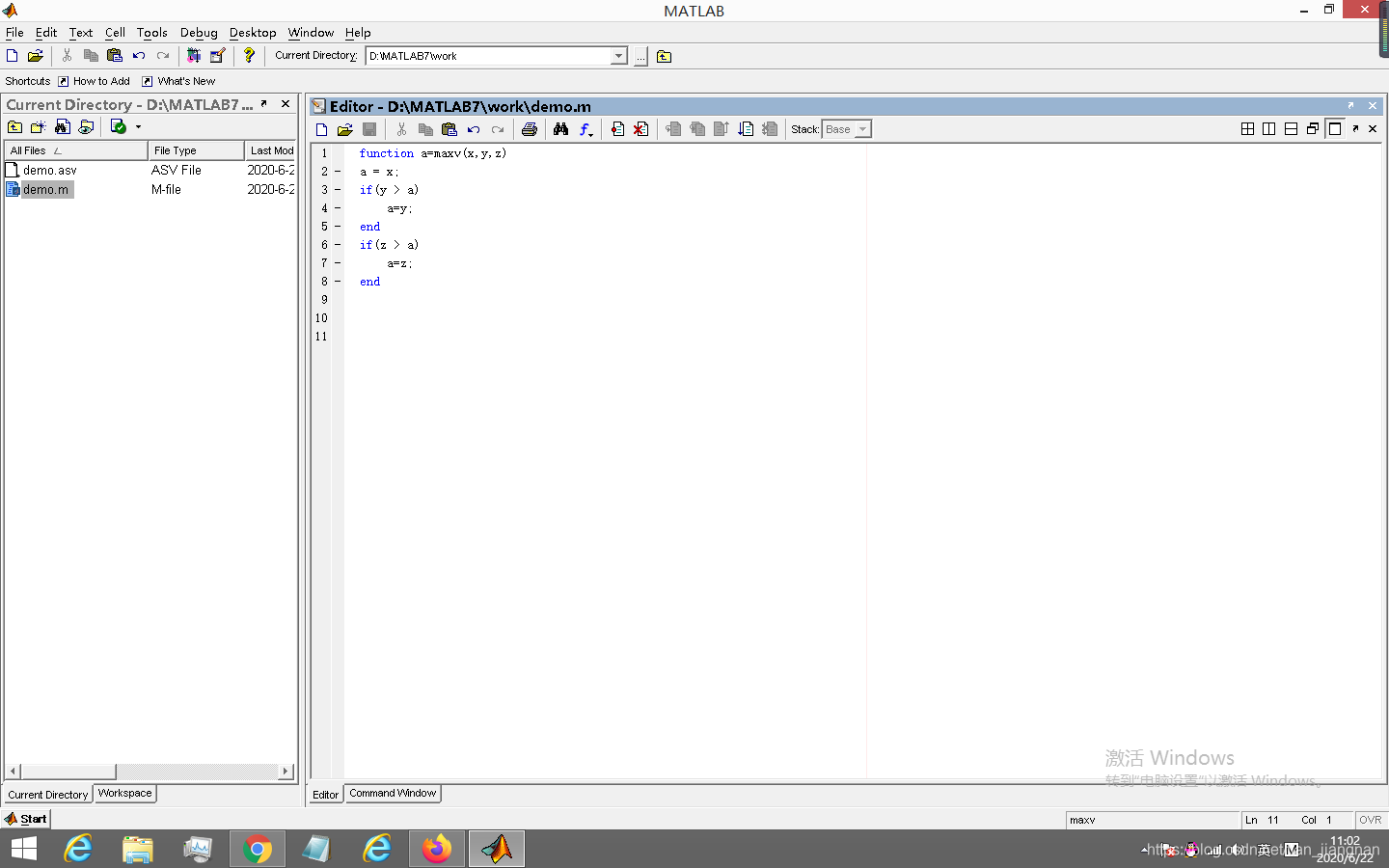1389x868 pixels.
Task: Open the How to Add shortcut
Action: pos(95,81)
